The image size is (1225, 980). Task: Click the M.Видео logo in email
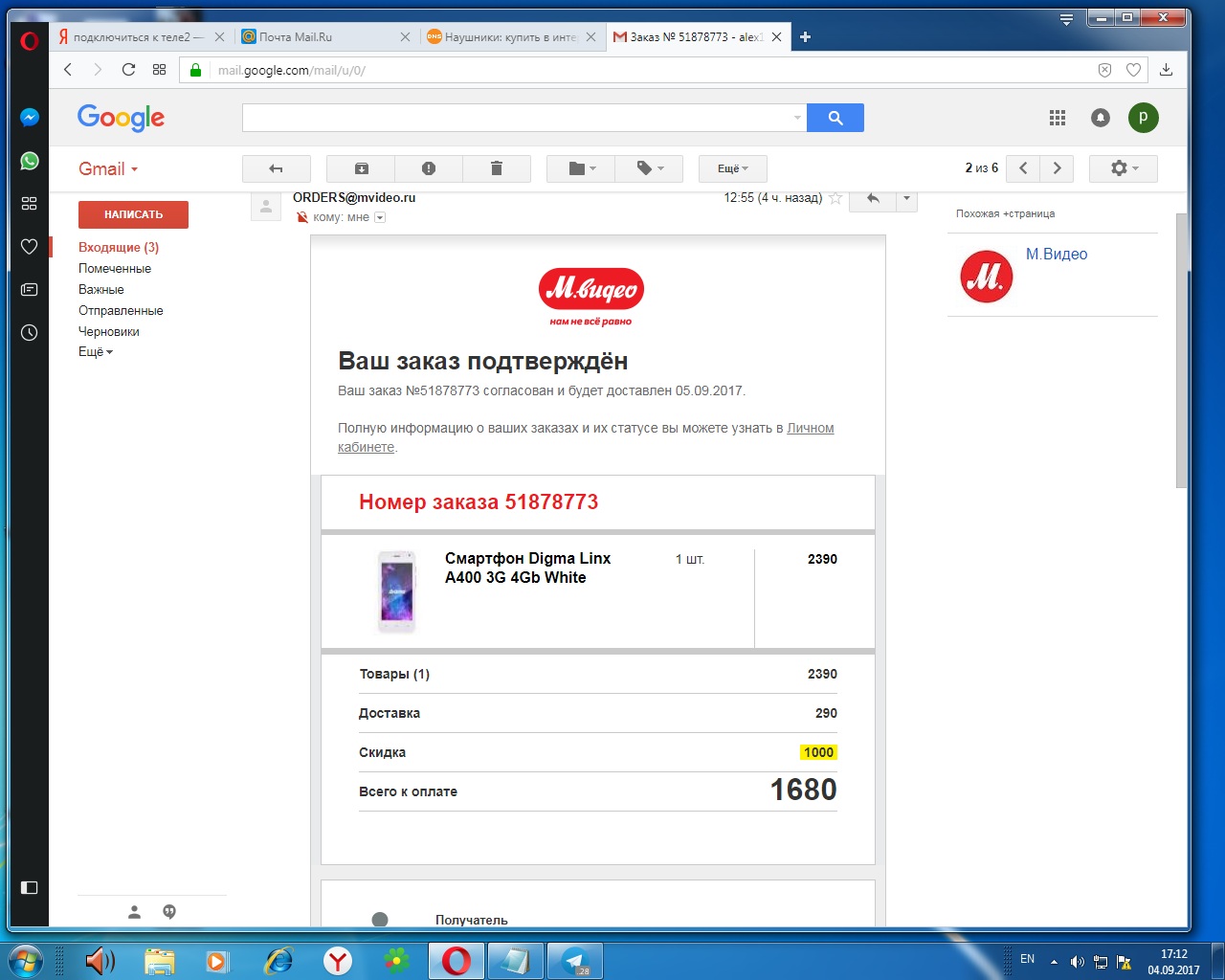590,297
